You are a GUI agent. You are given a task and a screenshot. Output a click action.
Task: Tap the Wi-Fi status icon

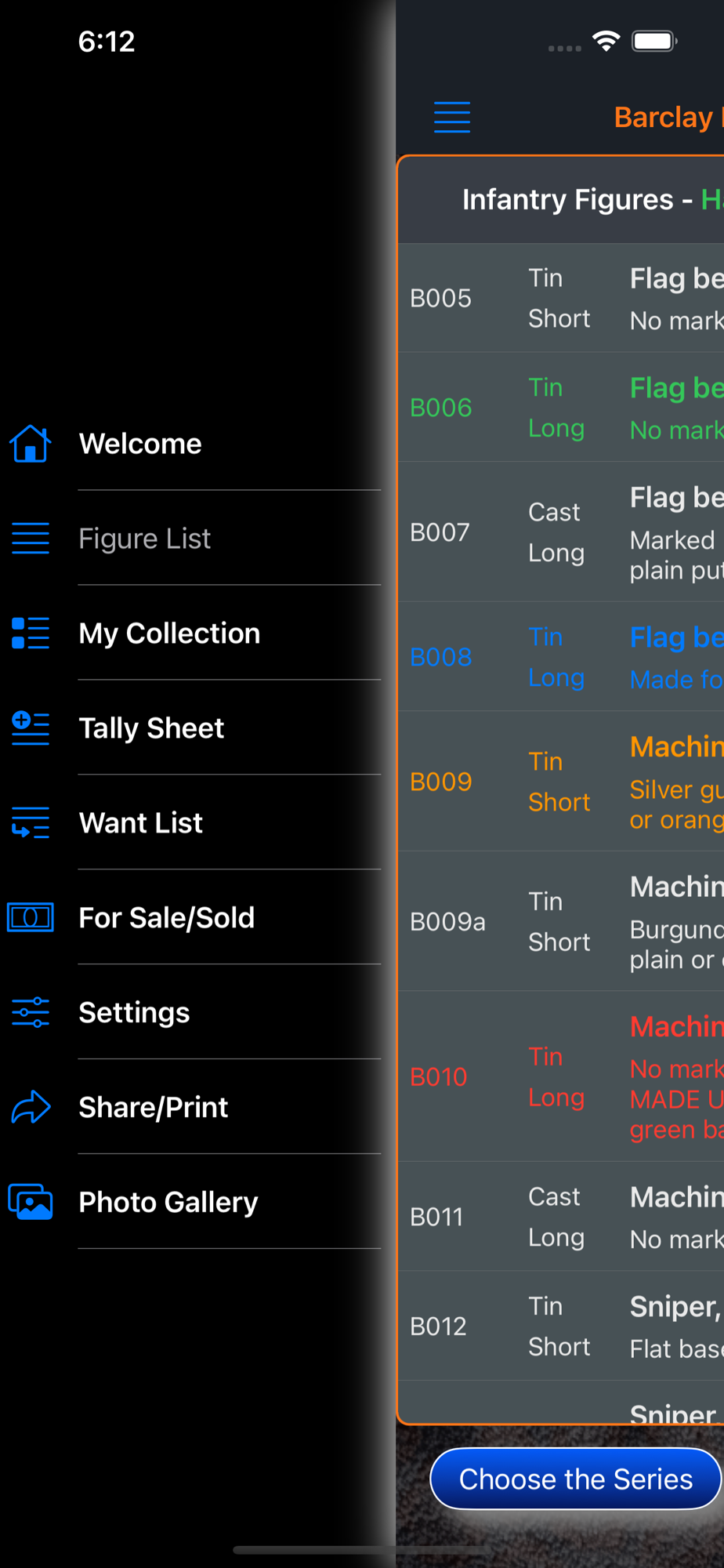pyautogui.click(x=606, y=42)
